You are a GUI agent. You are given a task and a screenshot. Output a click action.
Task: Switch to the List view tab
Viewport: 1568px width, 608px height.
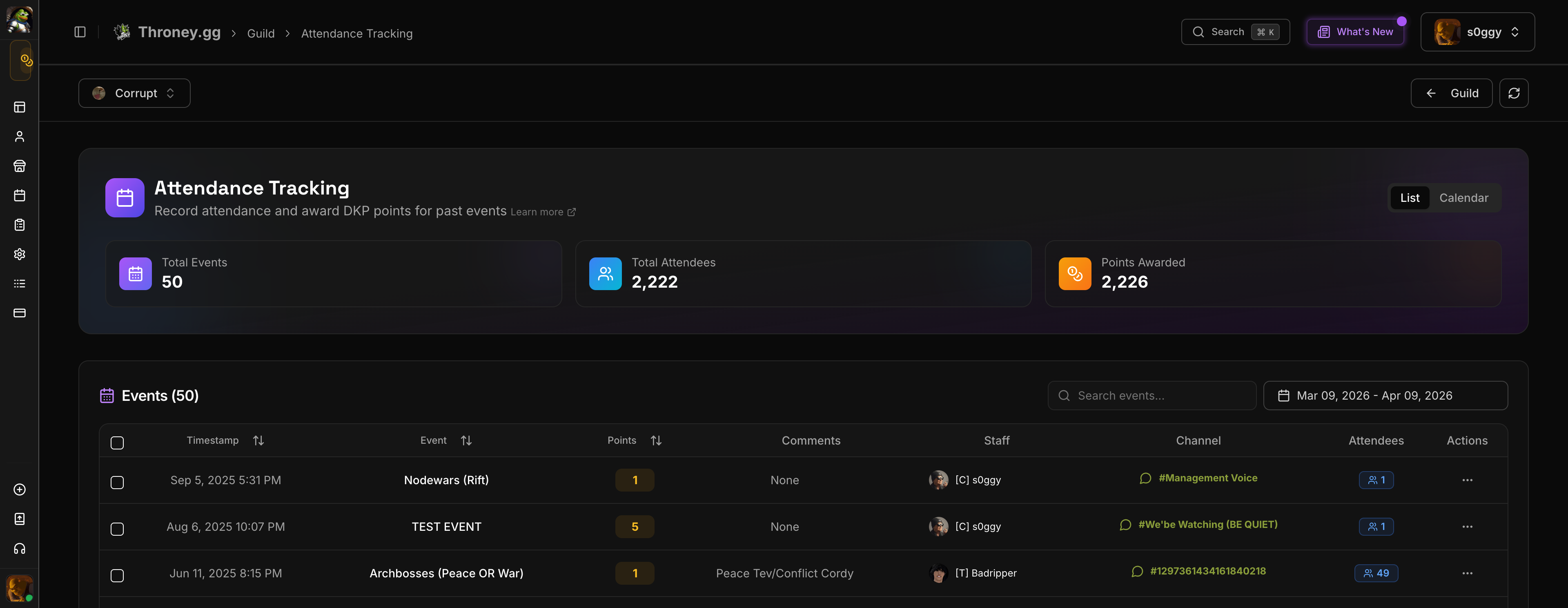tap(1409, 198)
